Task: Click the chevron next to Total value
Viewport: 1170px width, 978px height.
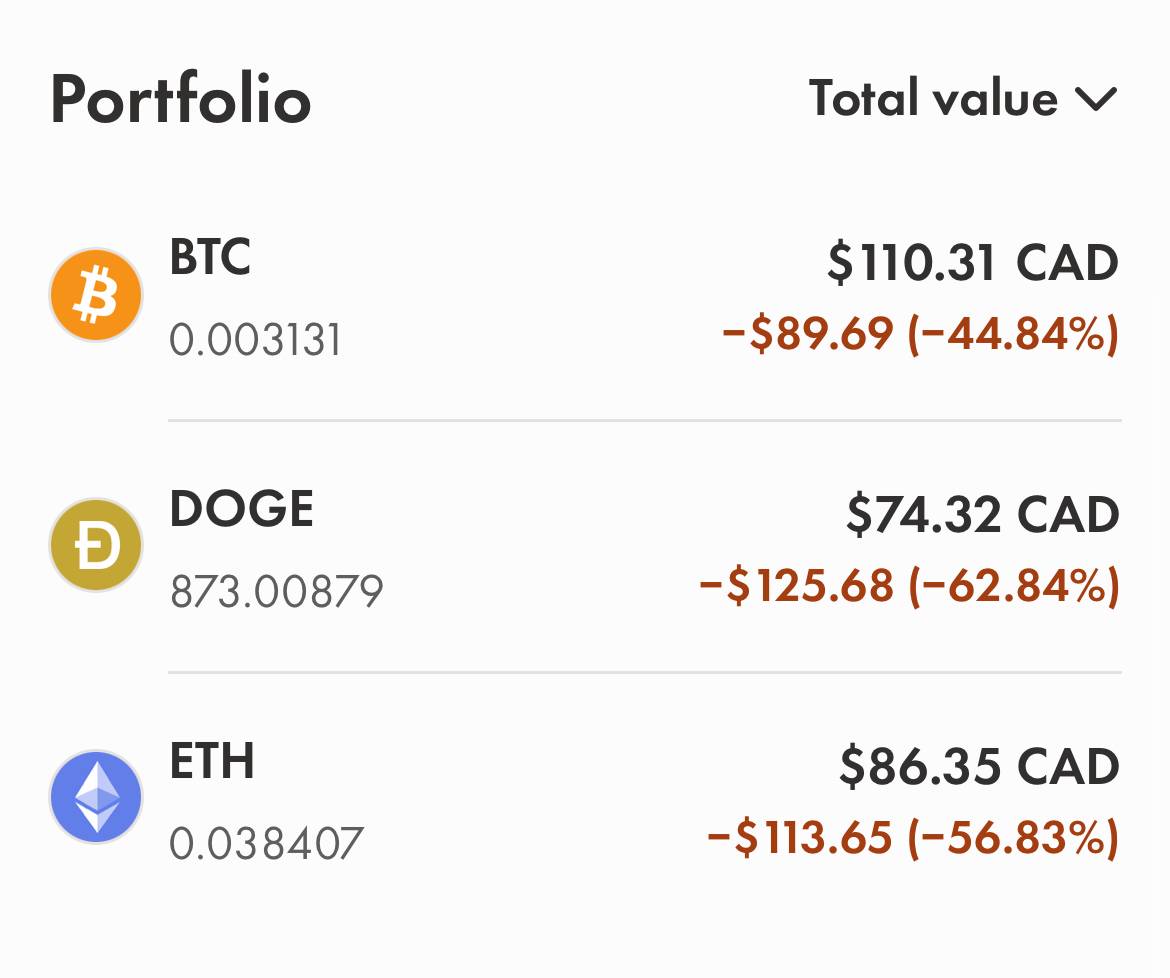Action: pos(1096,99)
